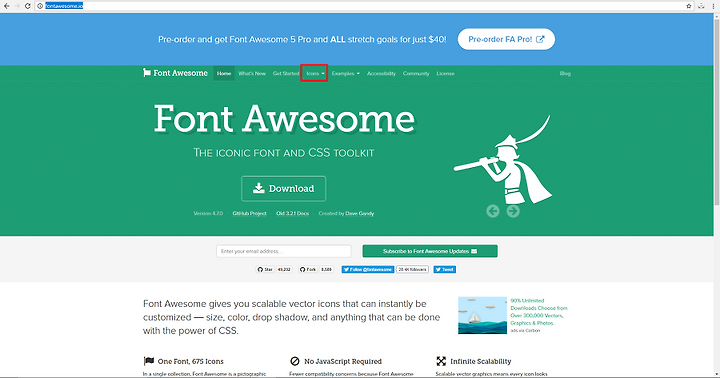The height and width of the screenshot is (378, 720).
Task: Click The Iconic Font and CSS Toolkit tagline
Action: tap(284, 152)
